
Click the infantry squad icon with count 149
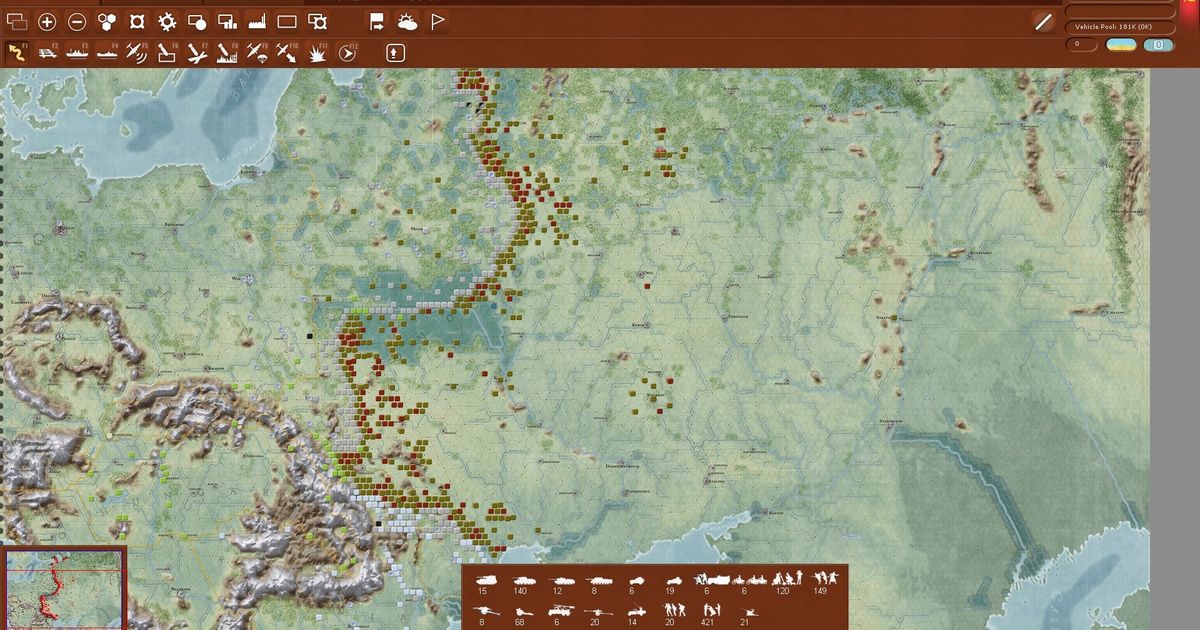[x=825, y=578]
